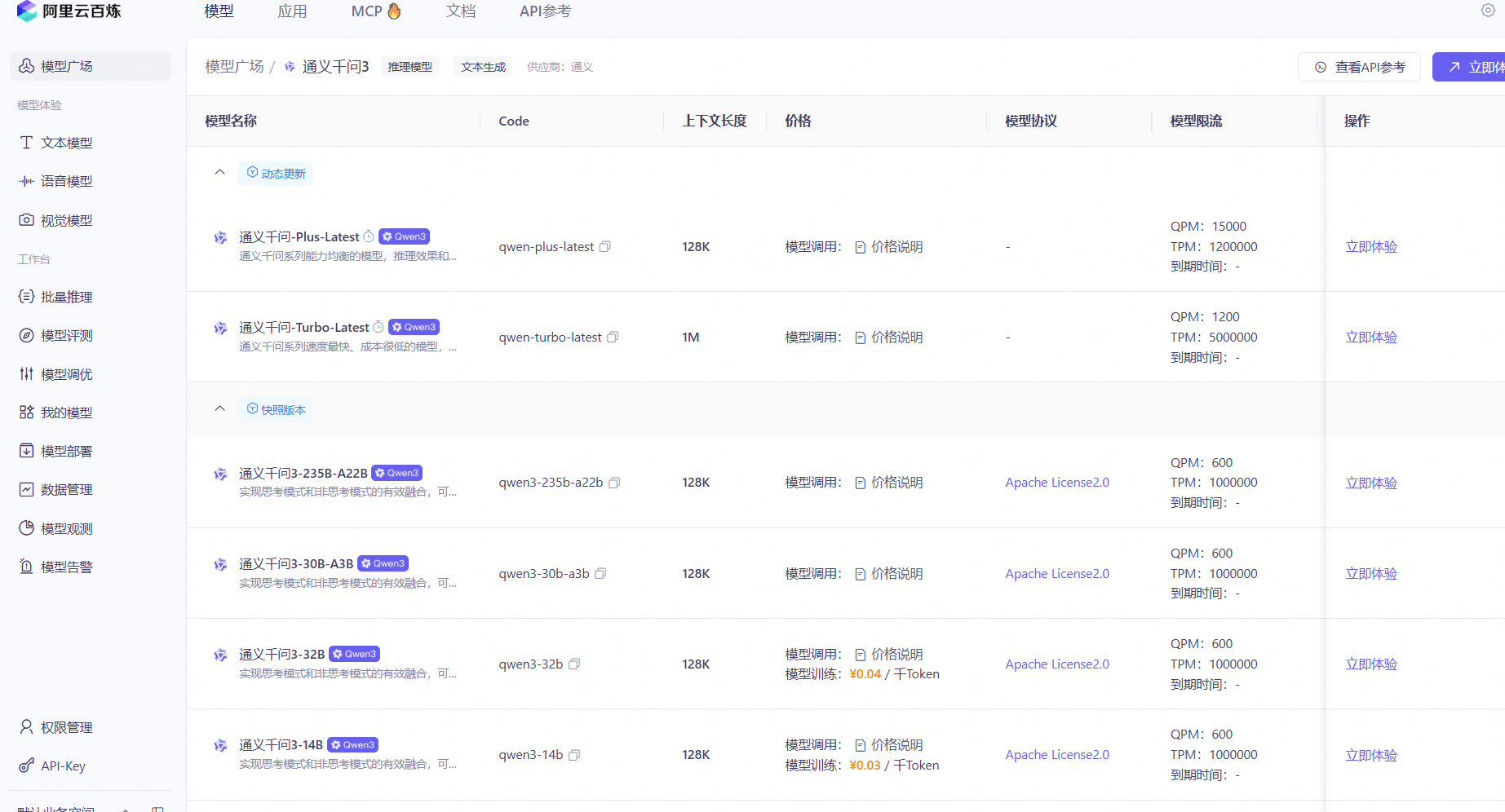Open 模型调优 via its sliders icon

pos(27,374)
